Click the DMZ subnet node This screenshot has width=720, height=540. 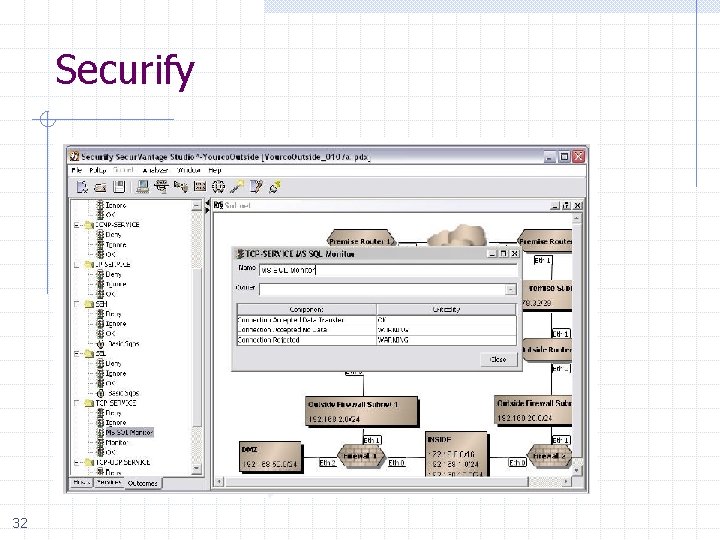click(x=271, y=457)
